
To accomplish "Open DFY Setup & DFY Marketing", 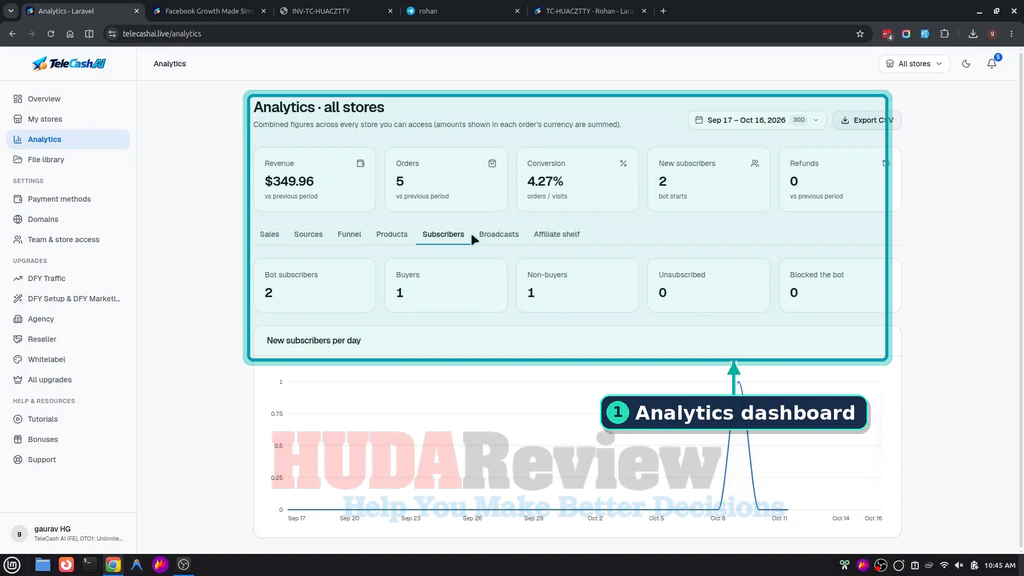I will point(68,298).
